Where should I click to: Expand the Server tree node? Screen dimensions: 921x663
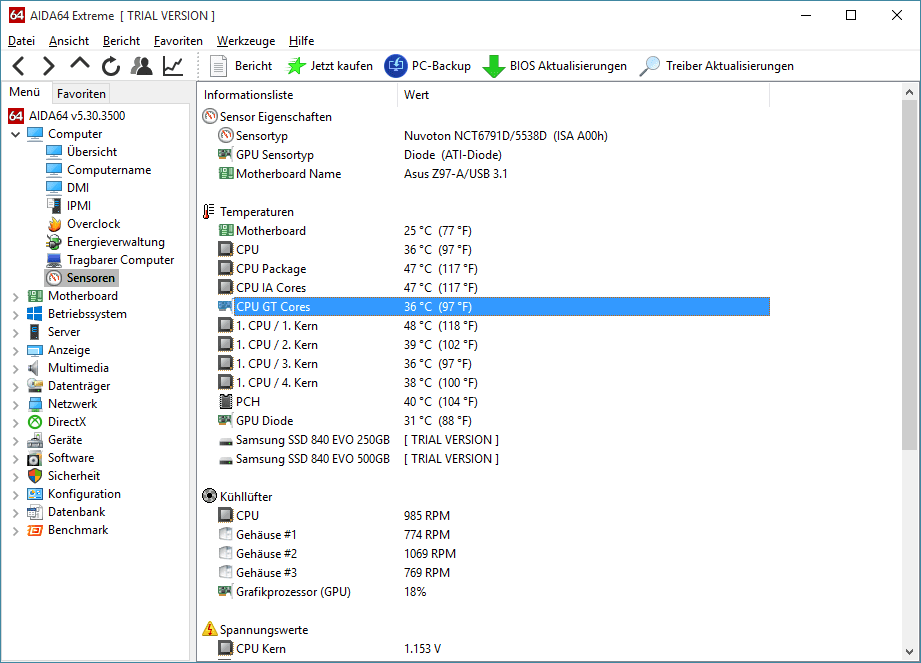tap(16, 333)
